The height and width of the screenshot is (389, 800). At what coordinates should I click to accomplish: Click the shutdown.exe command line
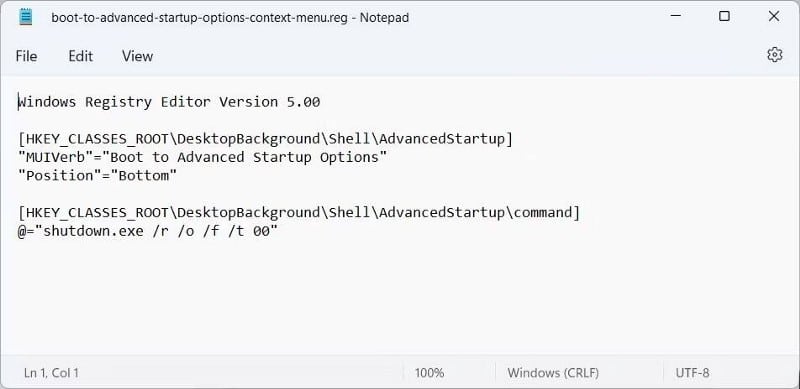coord(148,231)
